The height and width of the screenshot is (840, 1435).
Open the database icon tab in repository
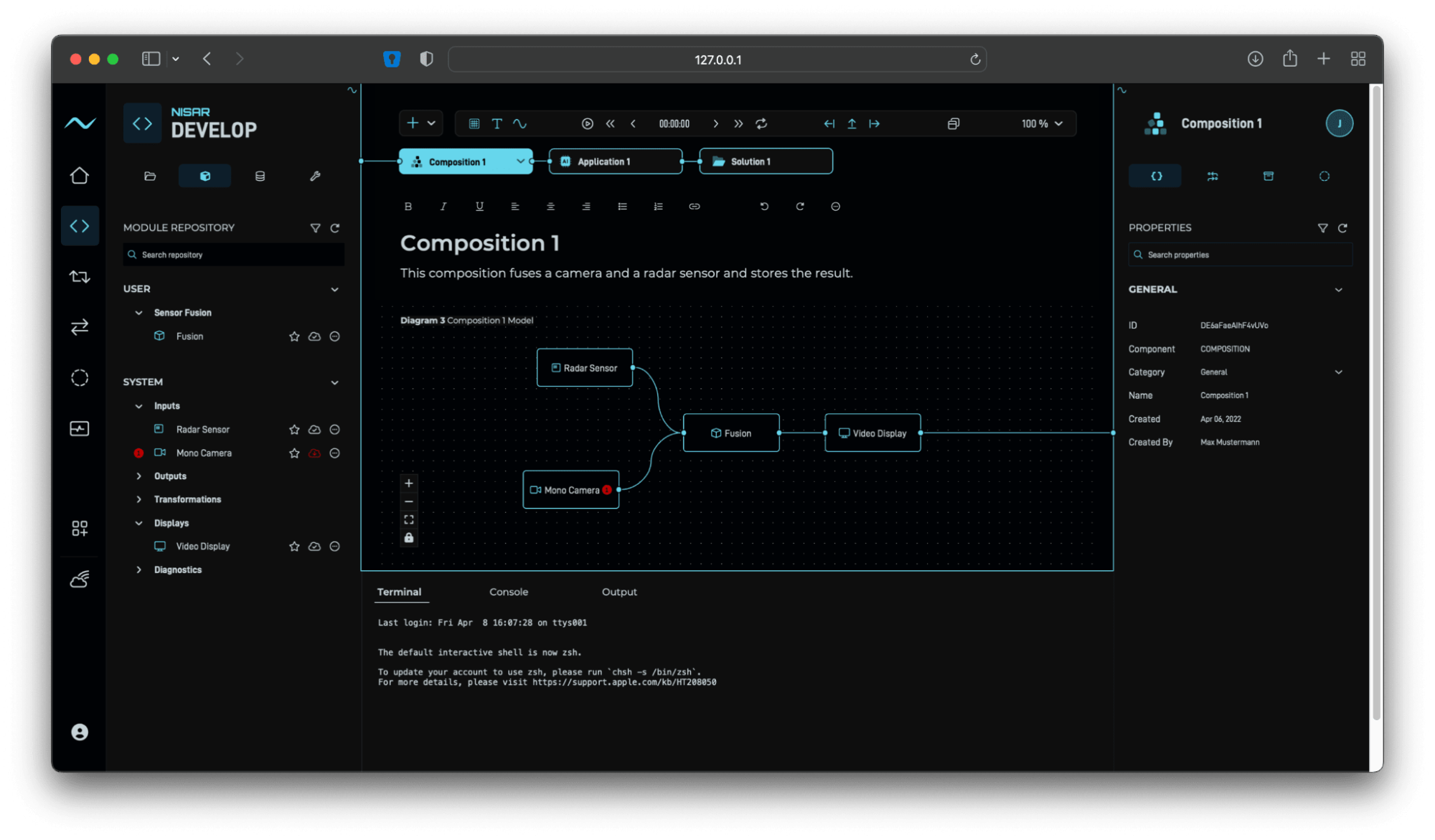(x=260, y=176)
